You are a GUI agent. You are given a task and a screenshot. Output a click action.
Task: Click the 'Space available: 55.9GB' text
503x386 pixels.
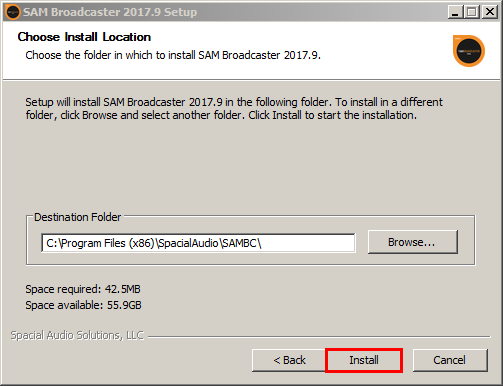pos(83,305)
